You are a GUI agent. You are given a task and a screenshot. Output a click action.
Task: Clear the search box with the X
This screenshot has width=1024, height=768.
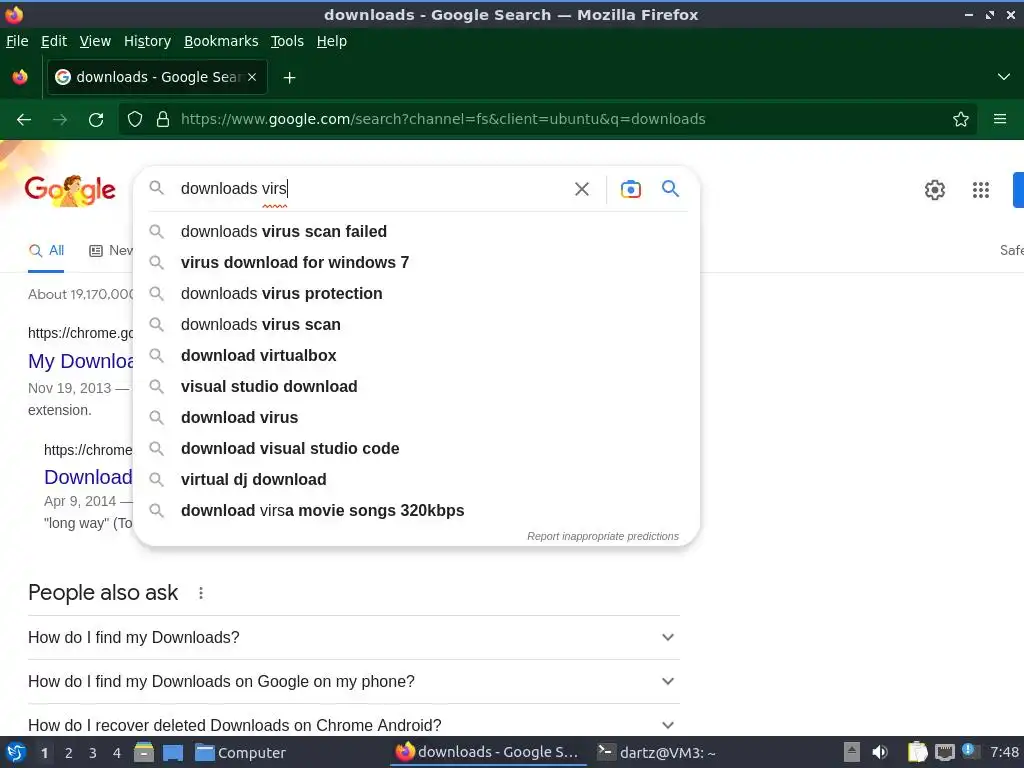[x=581, y=189]
